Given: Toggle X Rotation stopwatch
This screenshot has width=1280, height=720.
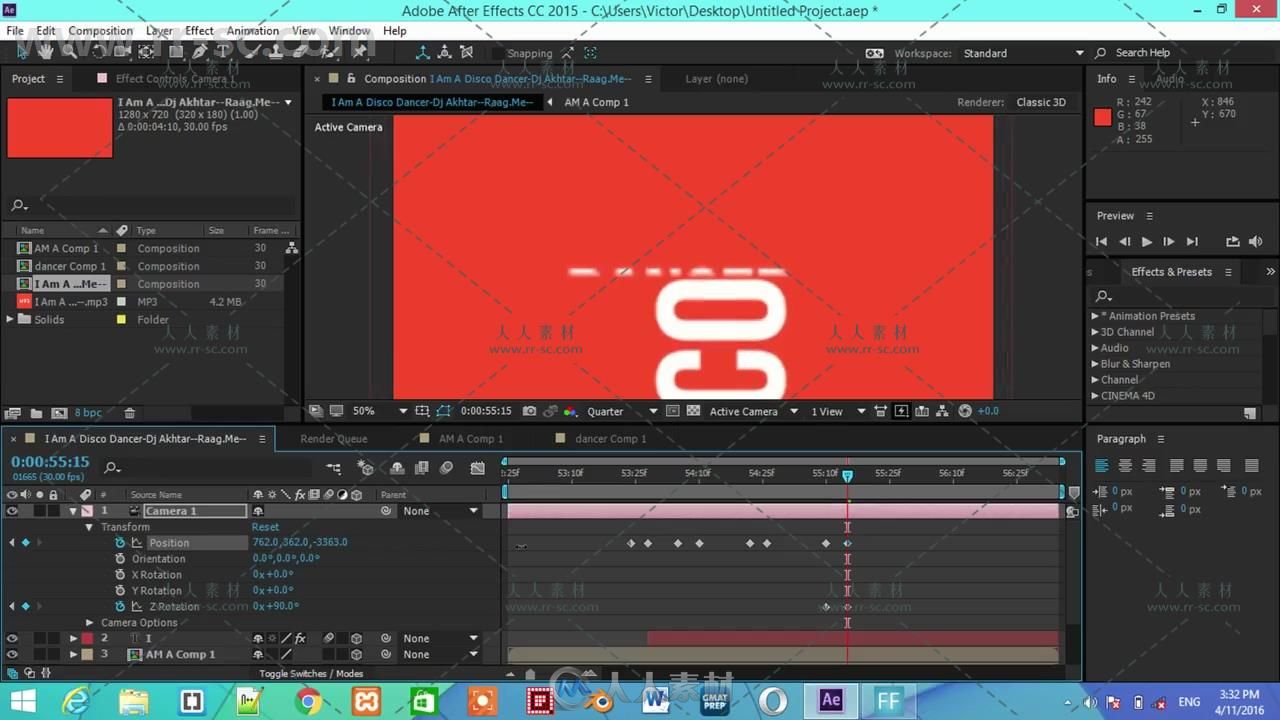Looking at the screenshot, I should (x=120, y=575).
